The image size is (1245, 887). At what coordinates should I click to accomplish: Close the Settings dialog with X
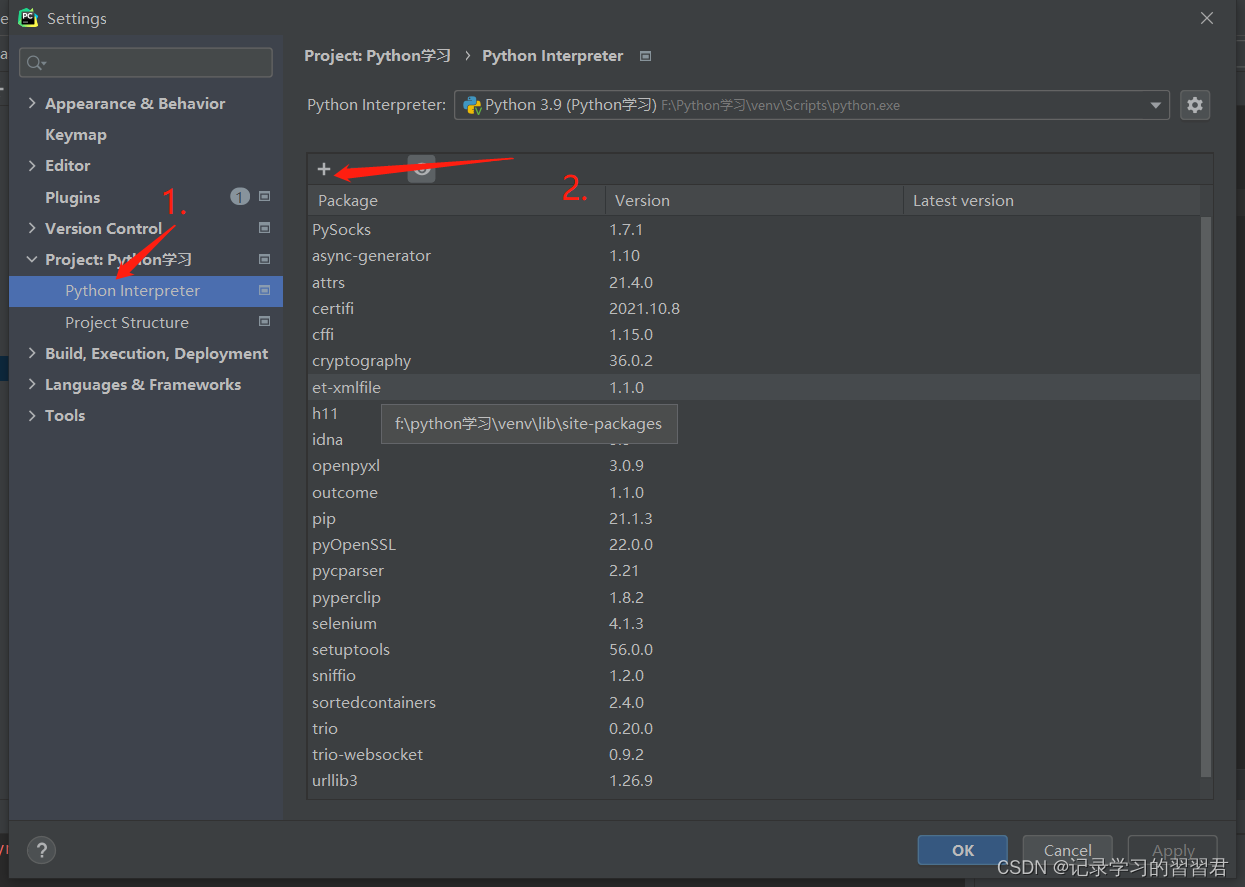click(1207, 18)
